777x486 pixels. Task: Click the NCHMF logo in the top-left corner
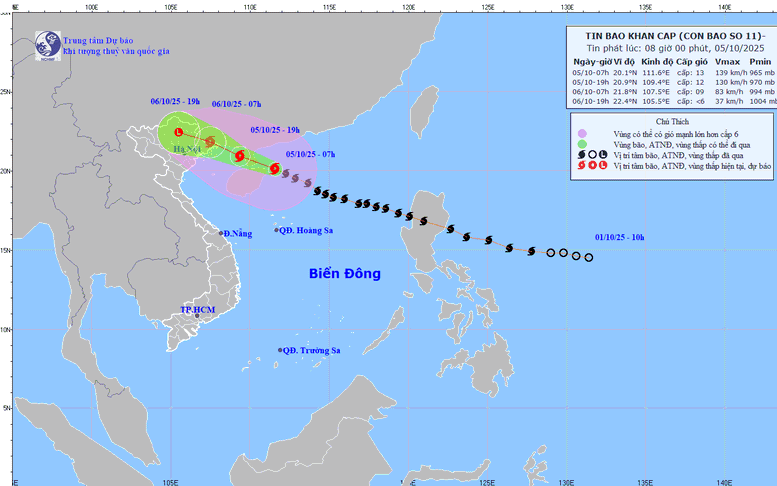[47, 43]
